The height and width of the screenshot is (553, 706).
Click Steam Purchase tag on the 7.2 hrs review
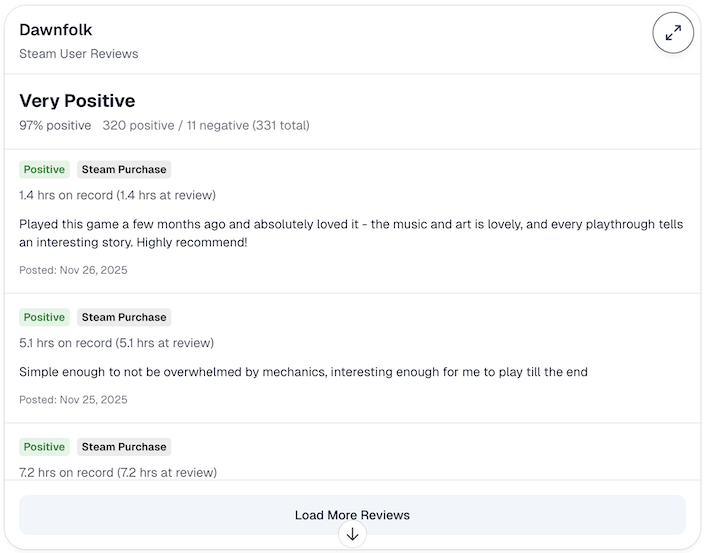124,447
